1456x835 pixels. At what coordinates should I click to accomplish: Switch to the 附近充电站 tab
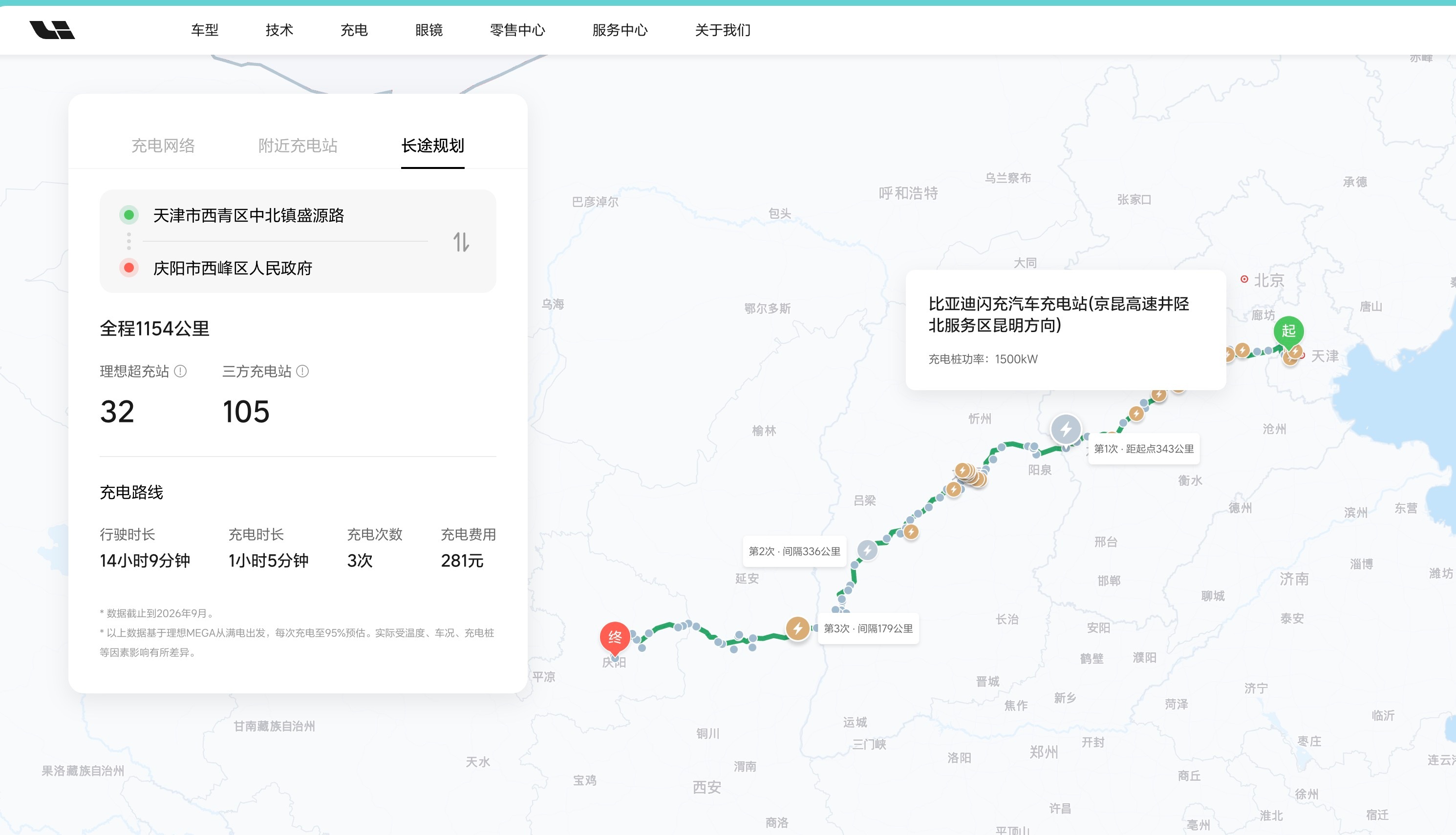(298, 146)
